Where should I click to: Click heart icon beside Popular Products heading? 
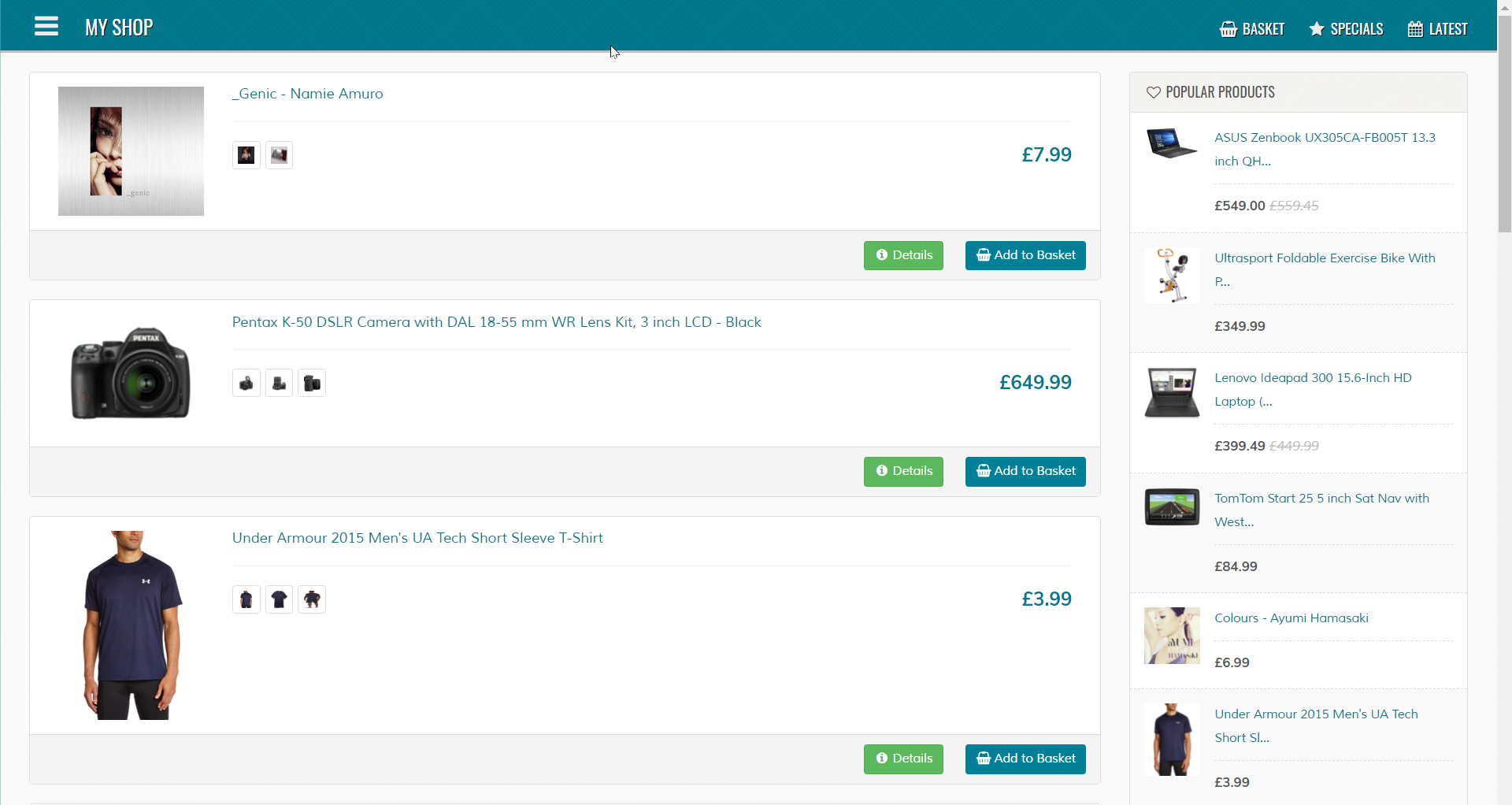1153,92
